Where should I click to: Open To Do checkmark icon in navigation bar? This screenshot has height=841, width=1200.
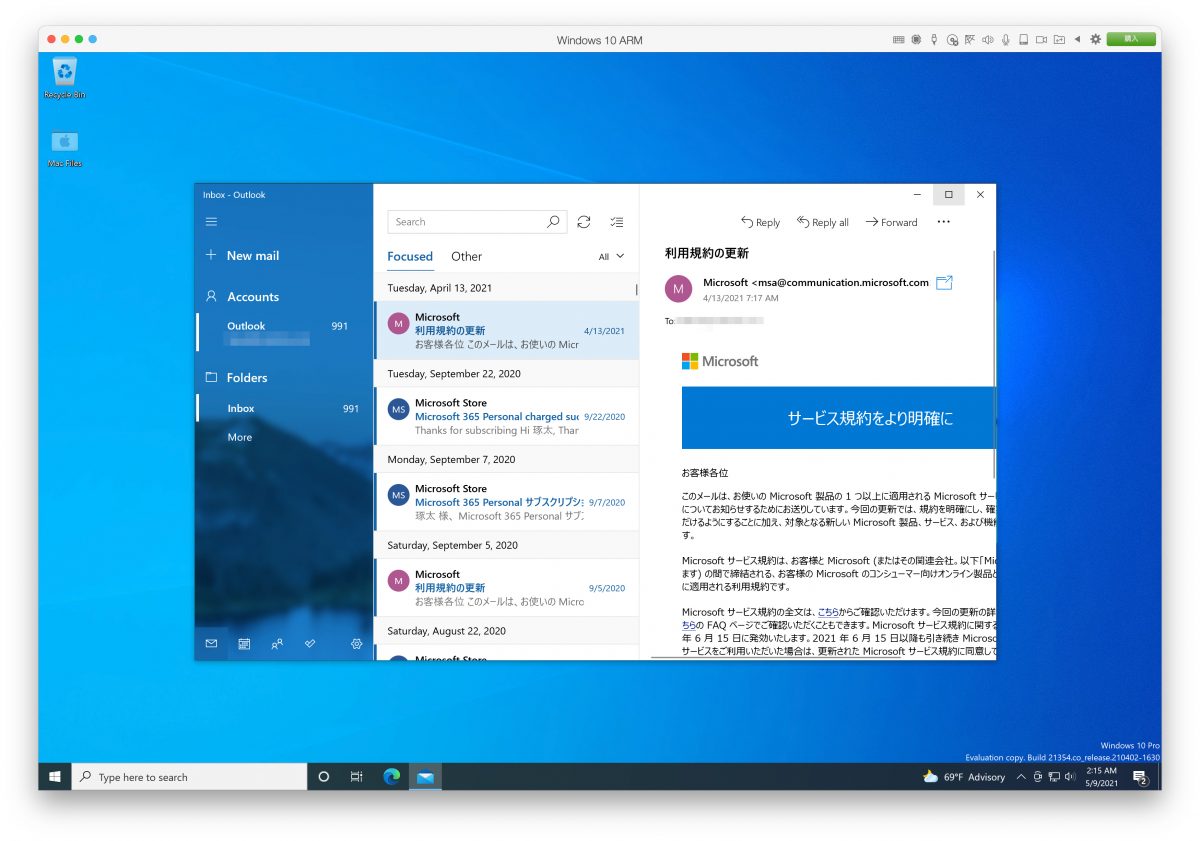click(x=310, y=644)
